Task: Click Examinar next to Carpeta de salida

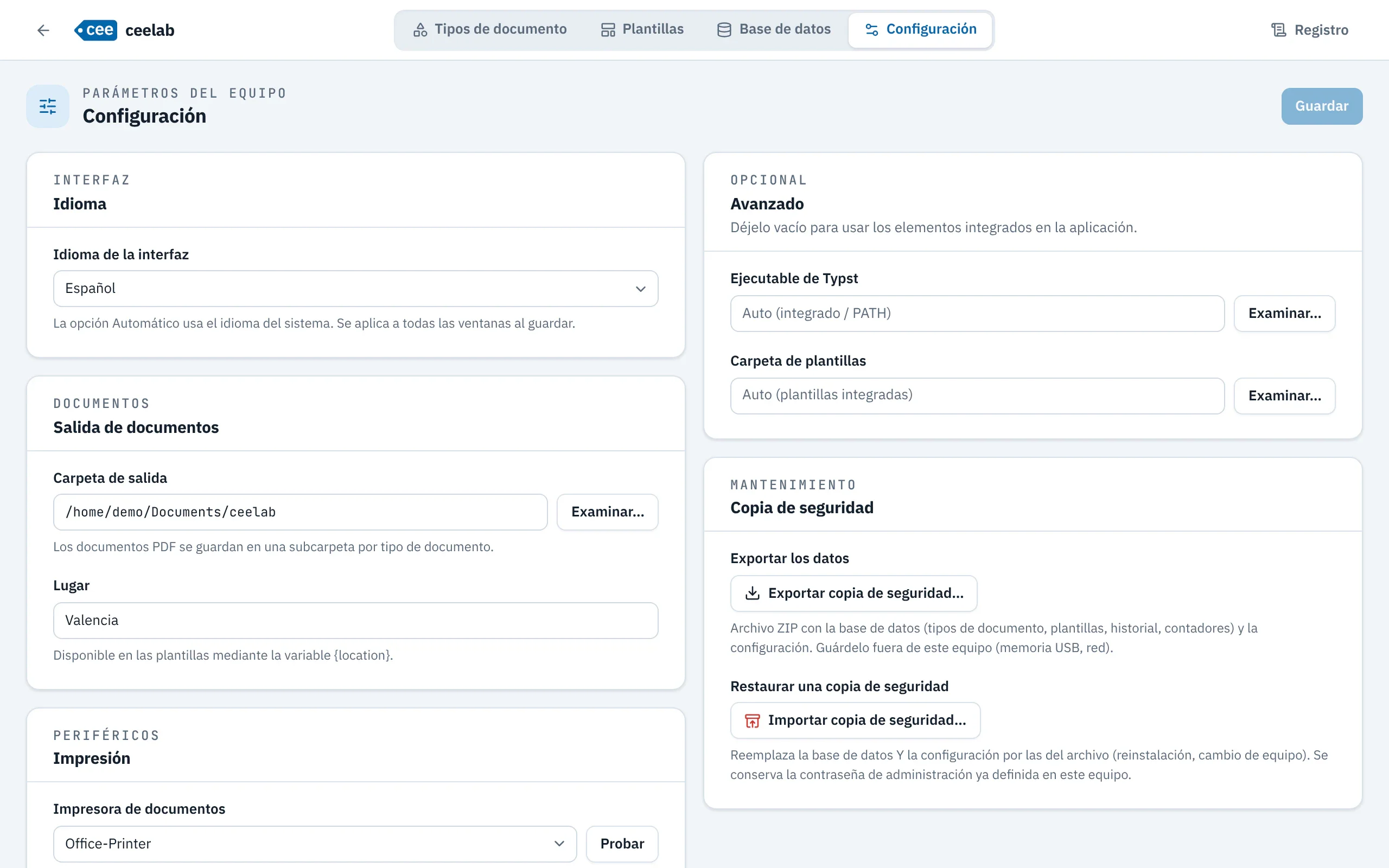Action: pos(607,512)
